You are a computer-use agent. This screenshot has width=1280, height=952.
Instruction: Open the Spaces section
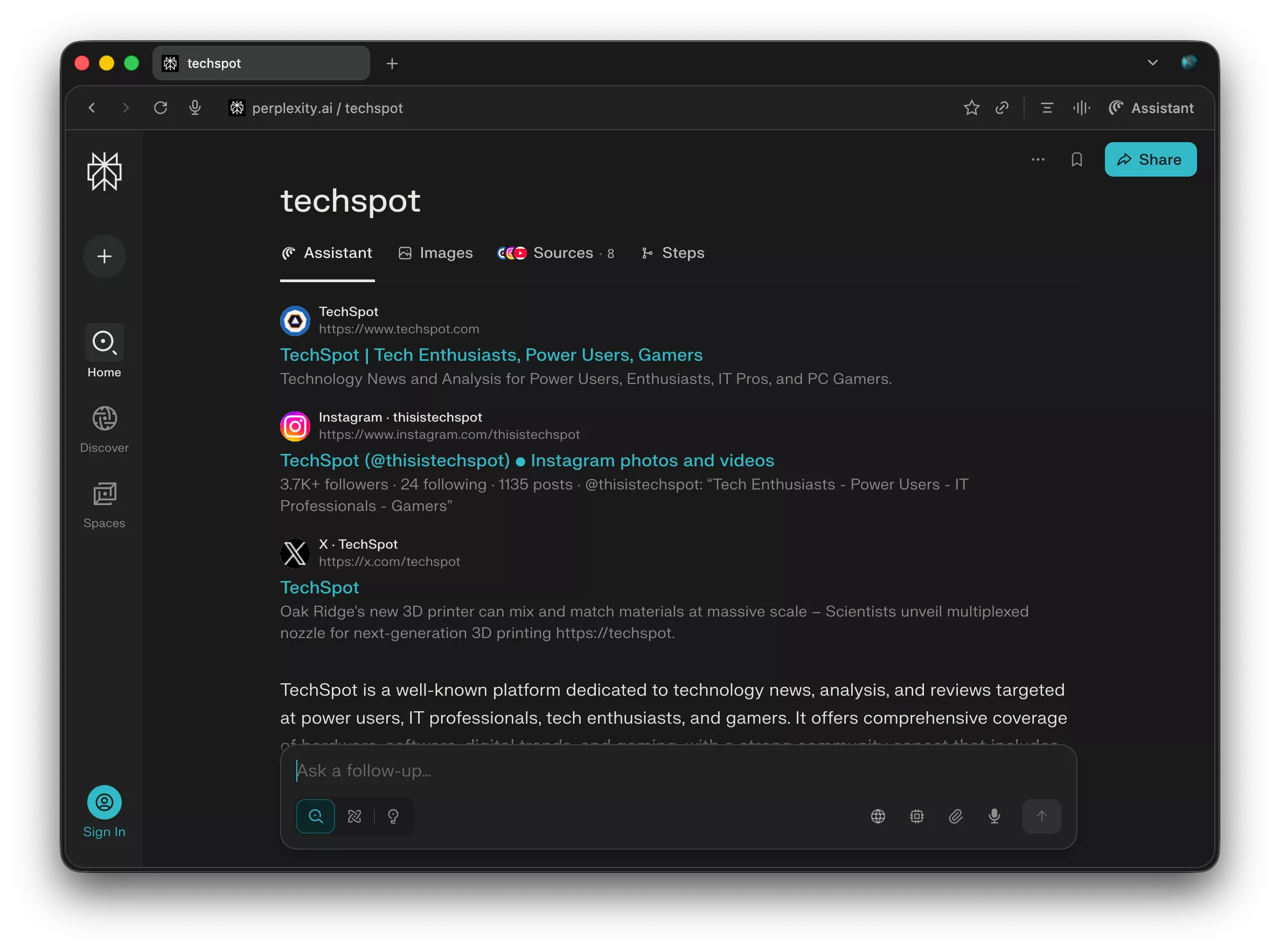click(x=105, y=506)
